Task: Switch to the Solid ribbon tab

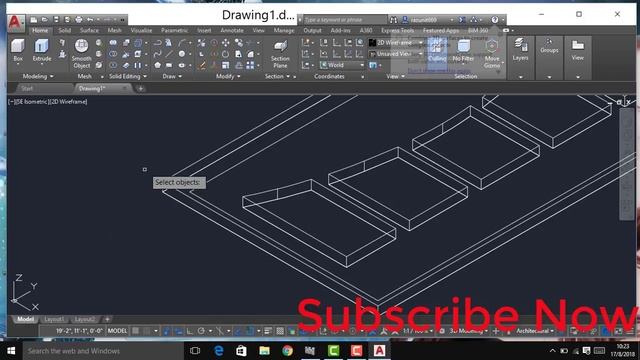Action: point(64,30)
